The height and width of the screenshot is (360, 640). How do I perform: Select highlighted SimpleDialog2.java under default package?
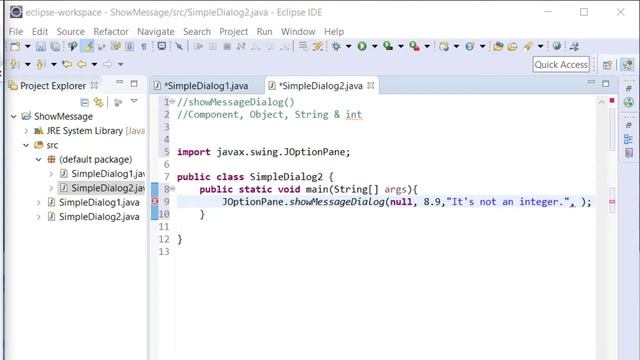(102, 188)
